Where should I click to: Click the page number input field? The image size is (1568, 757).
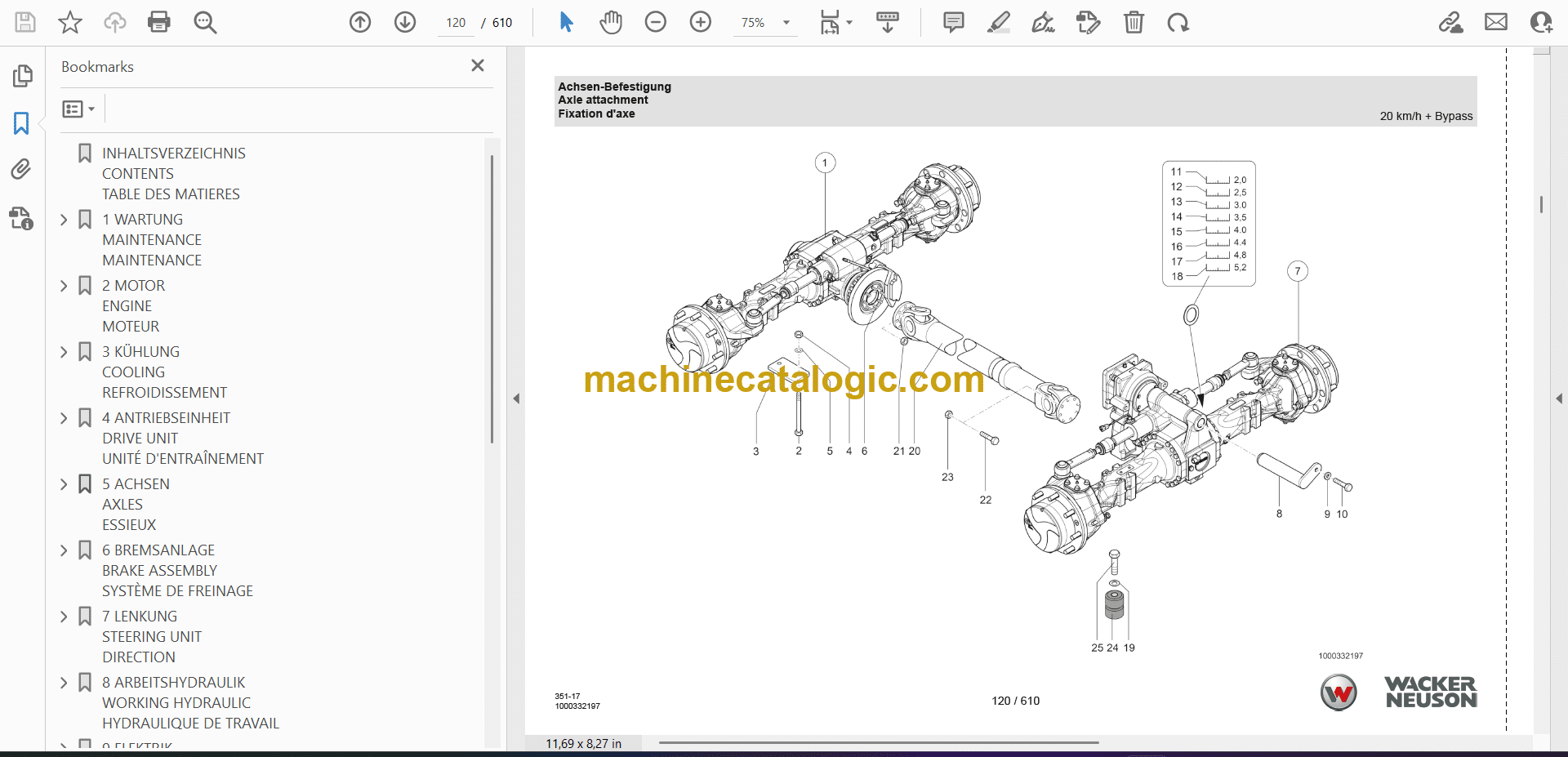pyautogui.click(x=456, y=23)
